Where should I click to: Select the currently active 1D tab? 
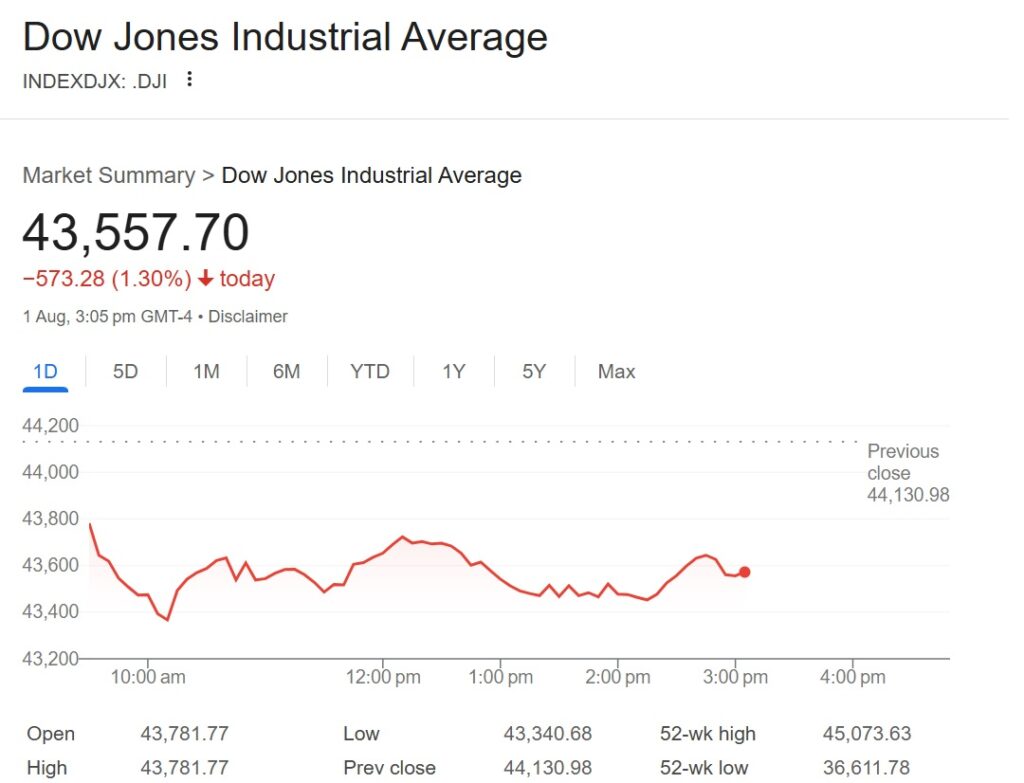44,371
